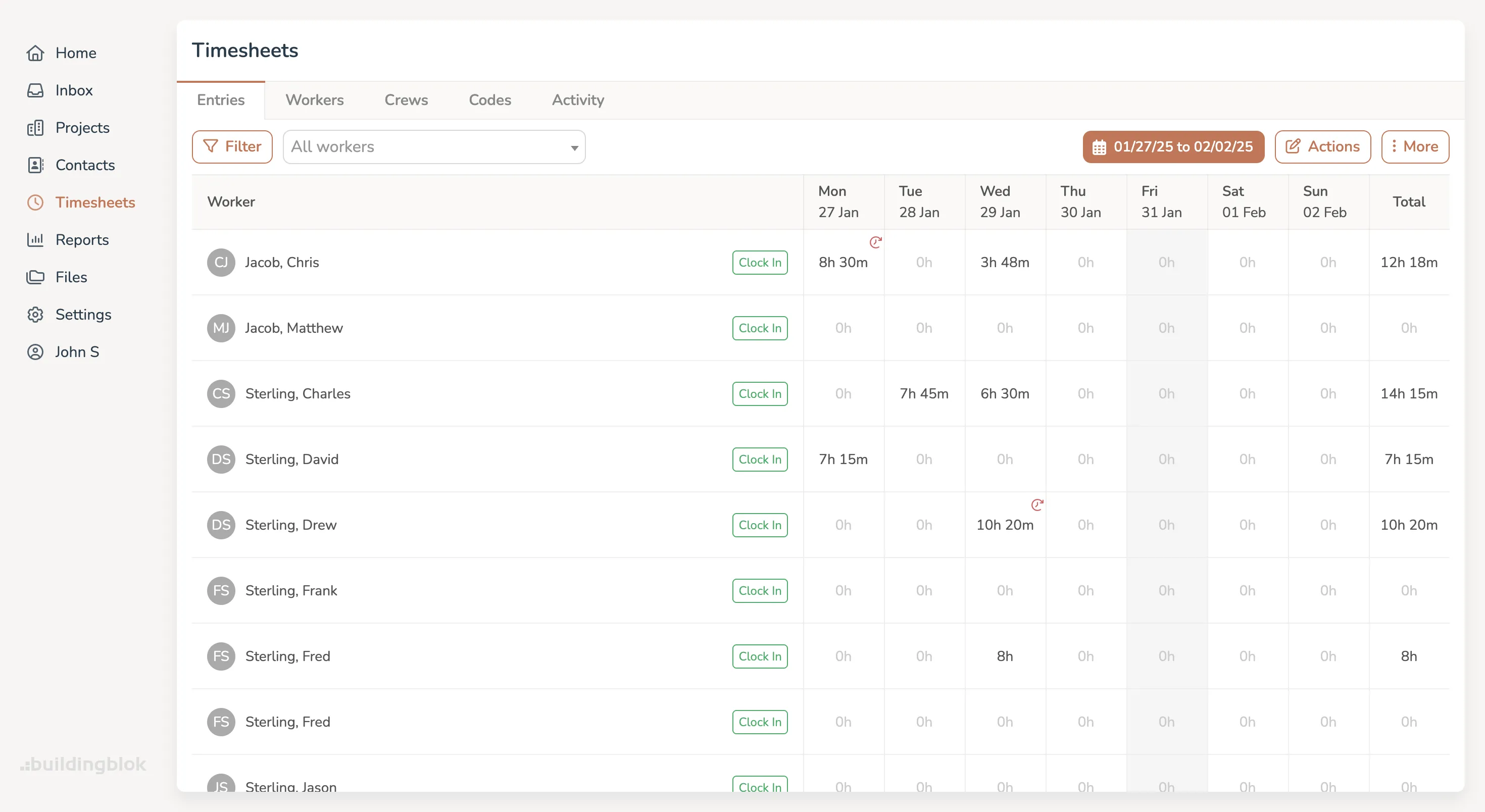The height and width of the screenshot is (812, 1485).
Task: Open the Inbox icon in sidebar
Action: [36, 90]
